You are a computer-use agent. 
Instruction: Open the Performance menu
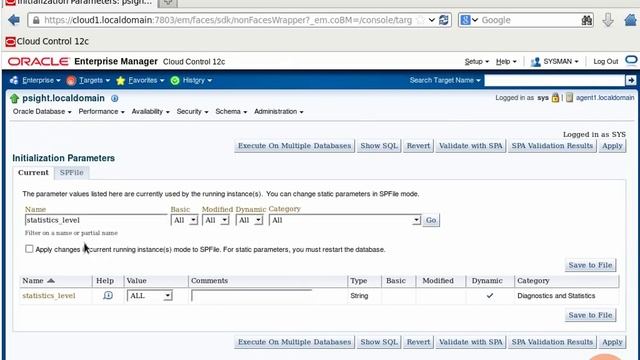tap(101, 111)
